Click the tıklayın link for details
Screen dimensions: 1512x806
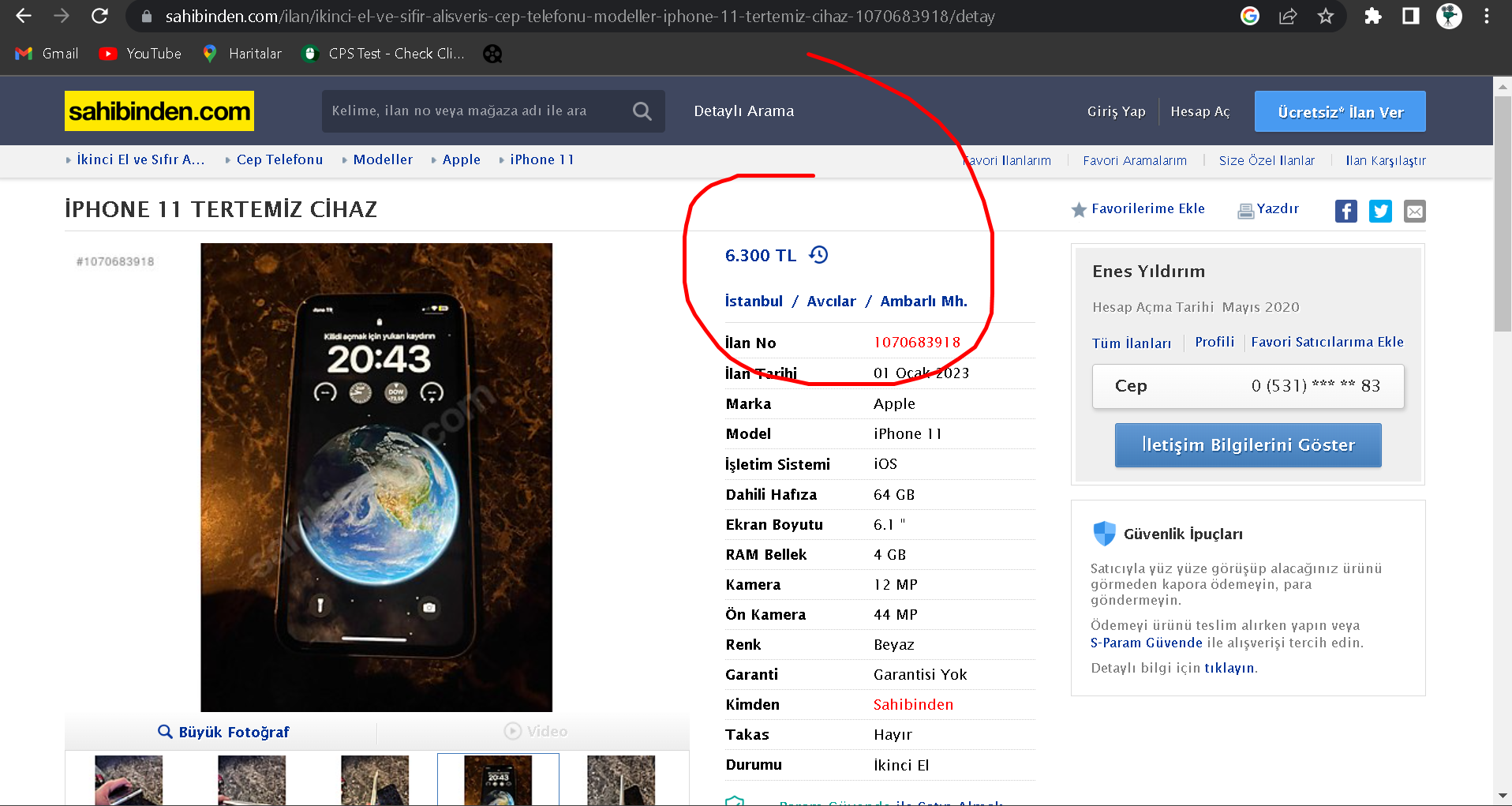pos(1229,668)
